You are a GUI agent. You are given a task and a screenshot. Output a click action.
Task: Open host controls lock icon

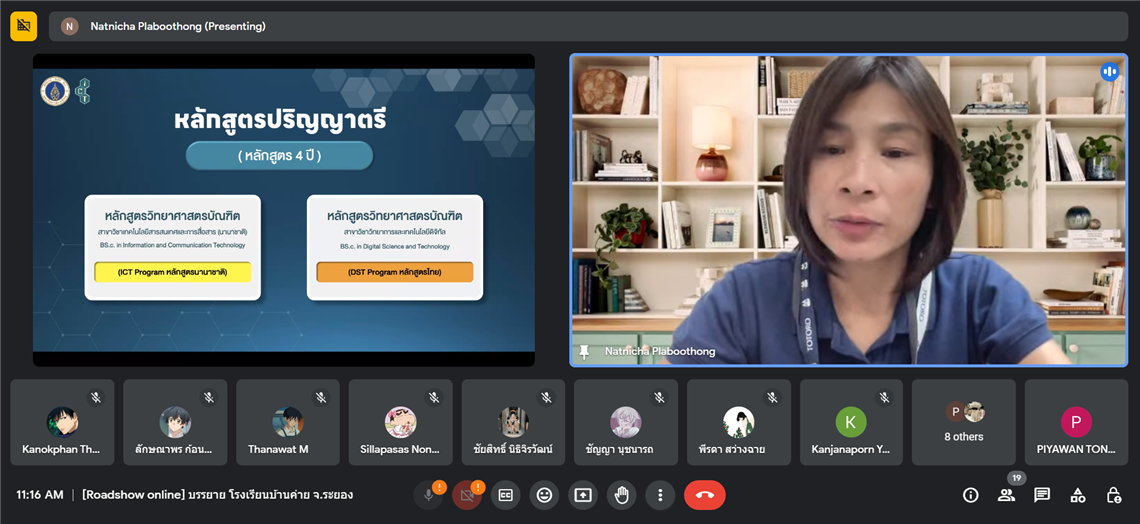pos(1113,495)
